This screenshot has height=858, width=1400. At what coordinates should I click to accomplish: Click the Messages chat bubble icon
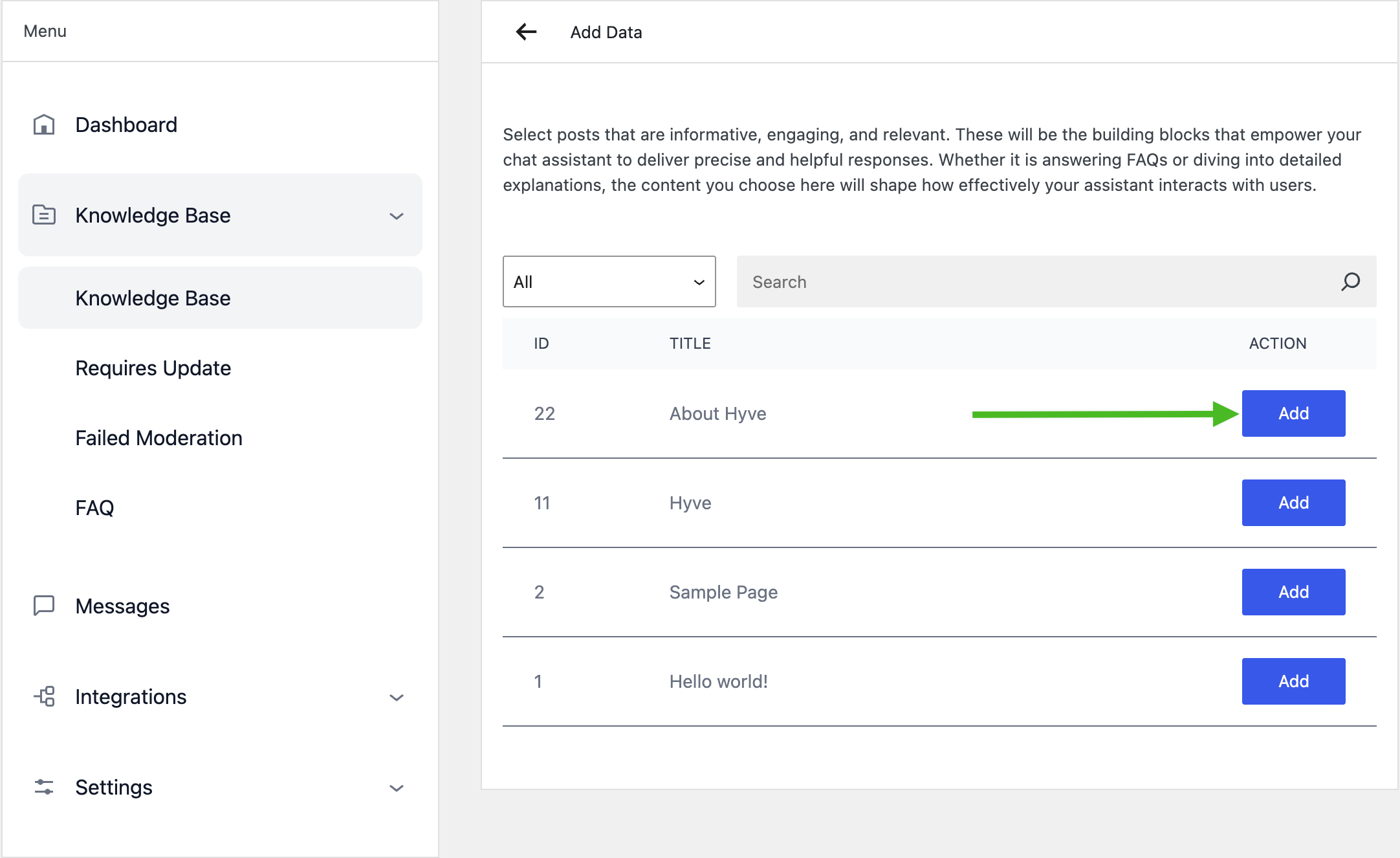[x=44, y=606]
